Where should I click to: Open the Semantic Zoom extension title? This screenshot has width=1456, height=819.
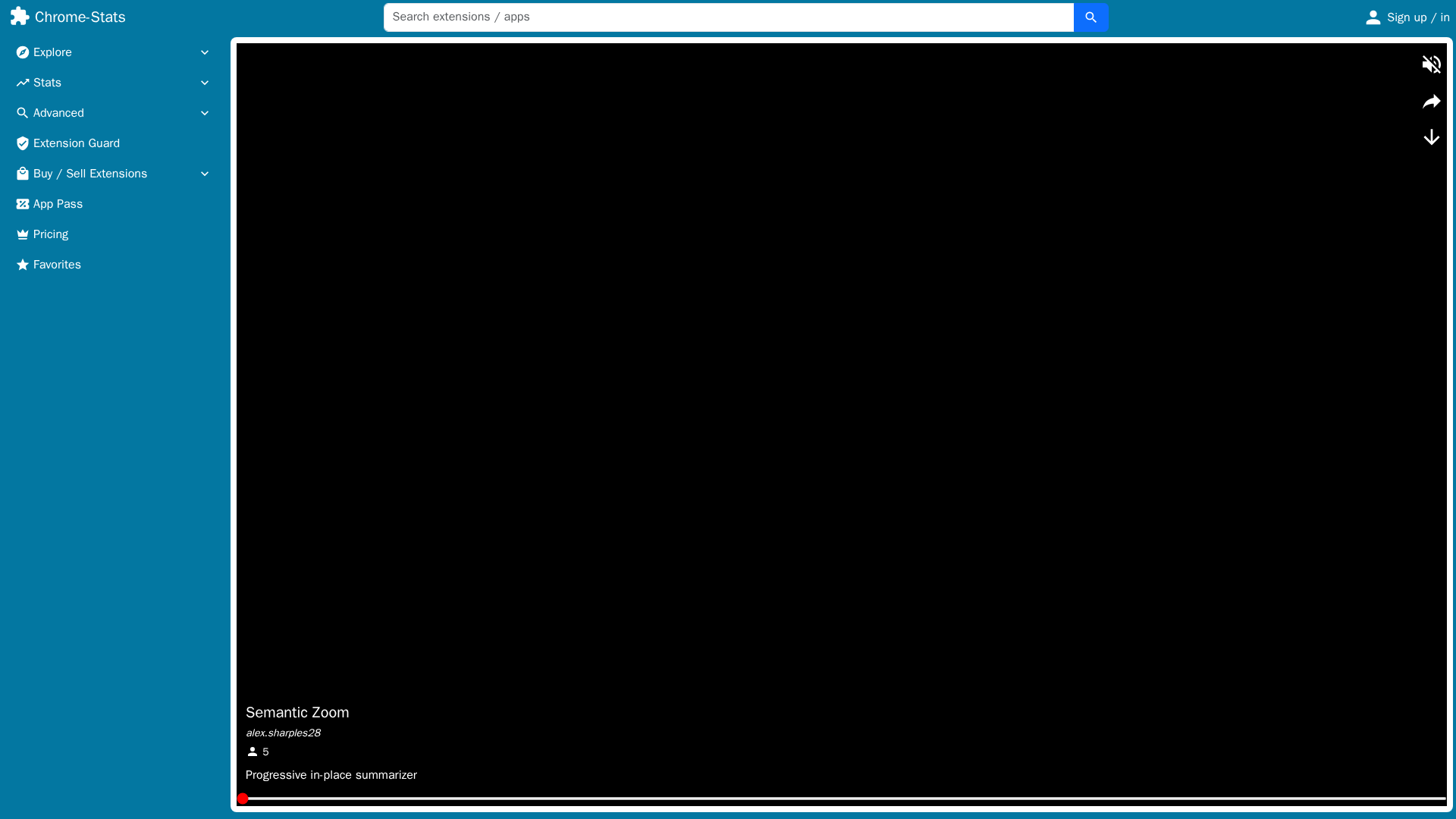297,712
